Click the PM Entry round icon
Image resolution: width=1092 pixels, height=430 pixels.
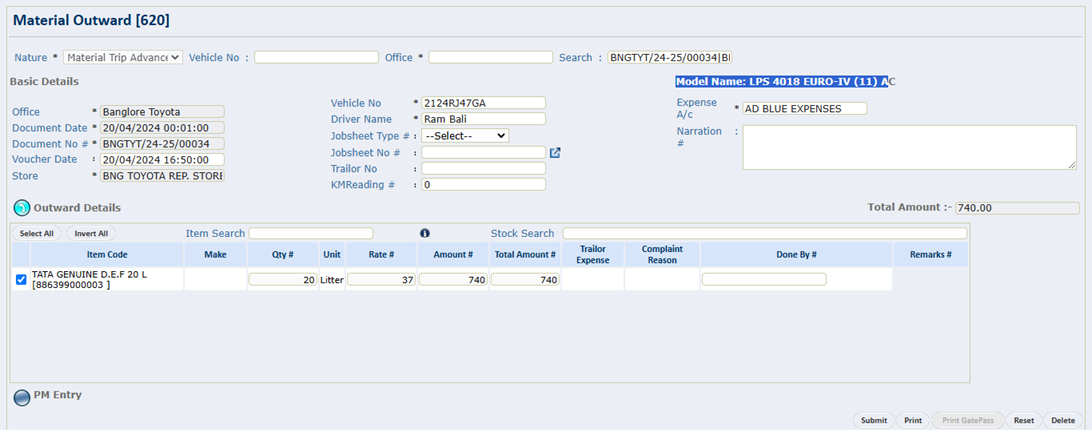click(22, 396)
